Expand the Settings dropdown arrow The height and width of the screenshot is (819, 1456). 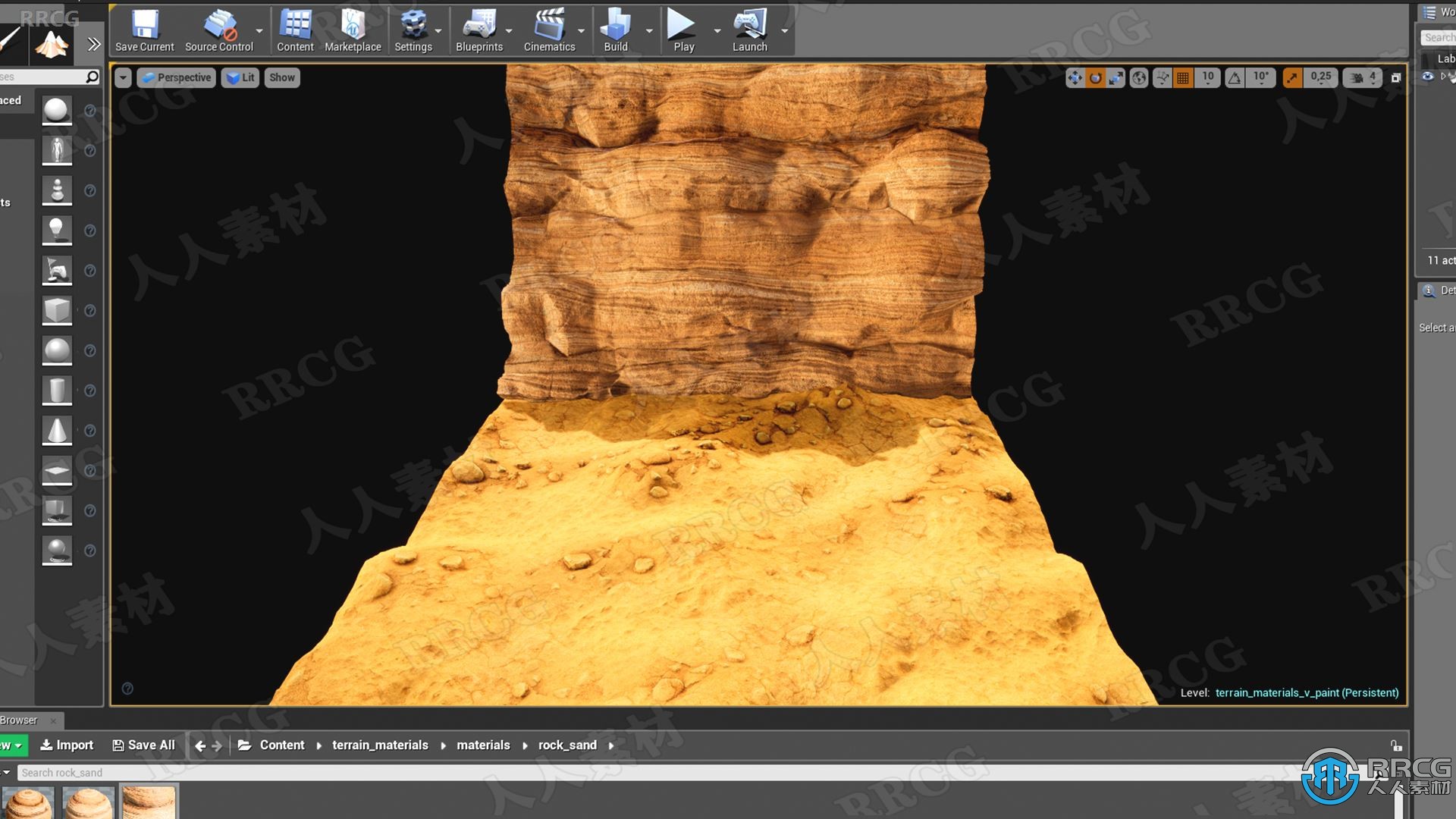(x=438, y=31)
